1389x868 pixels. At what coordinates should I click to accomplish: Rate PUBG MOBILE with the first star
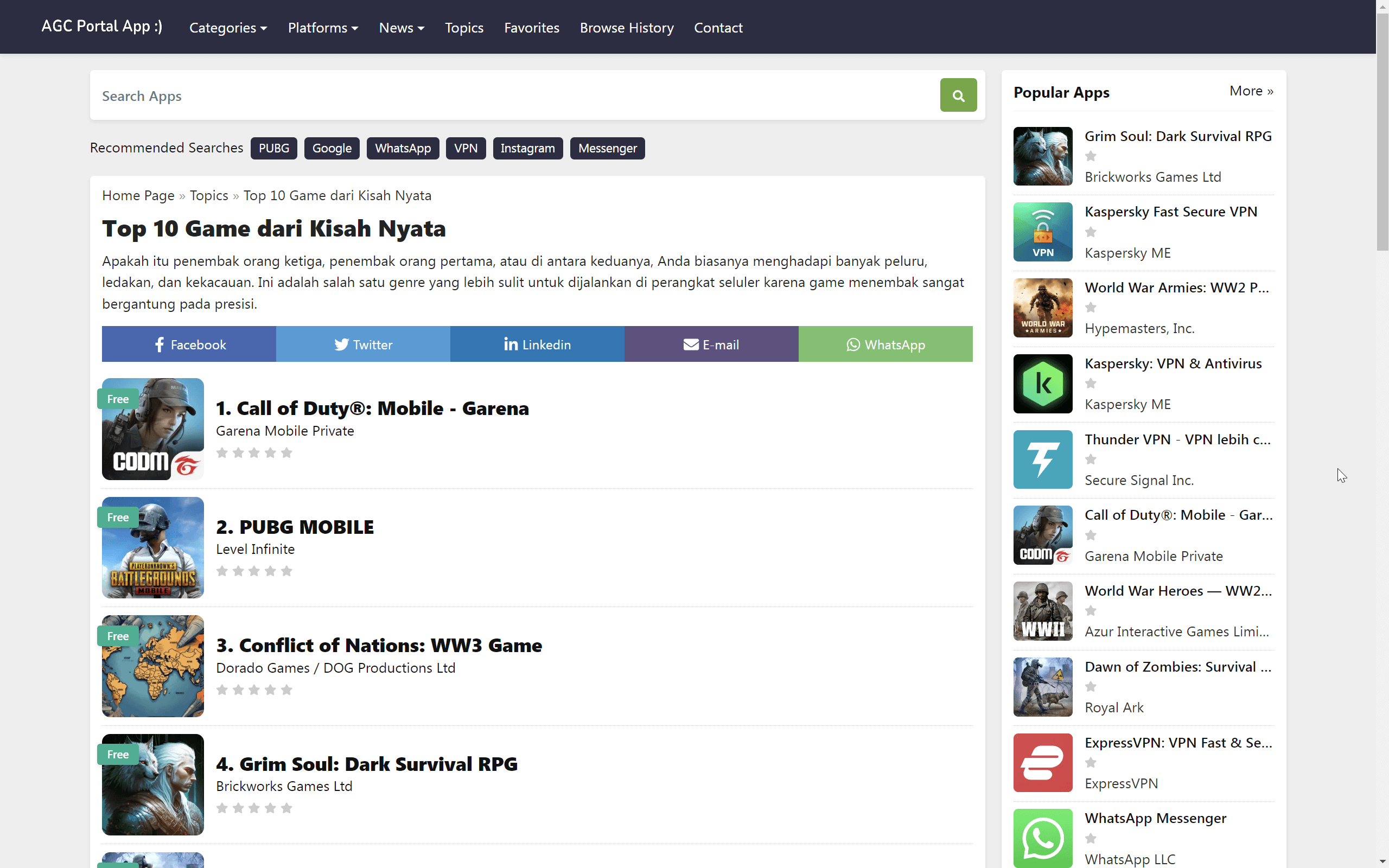pyautogui.click(x=222, y=571)
